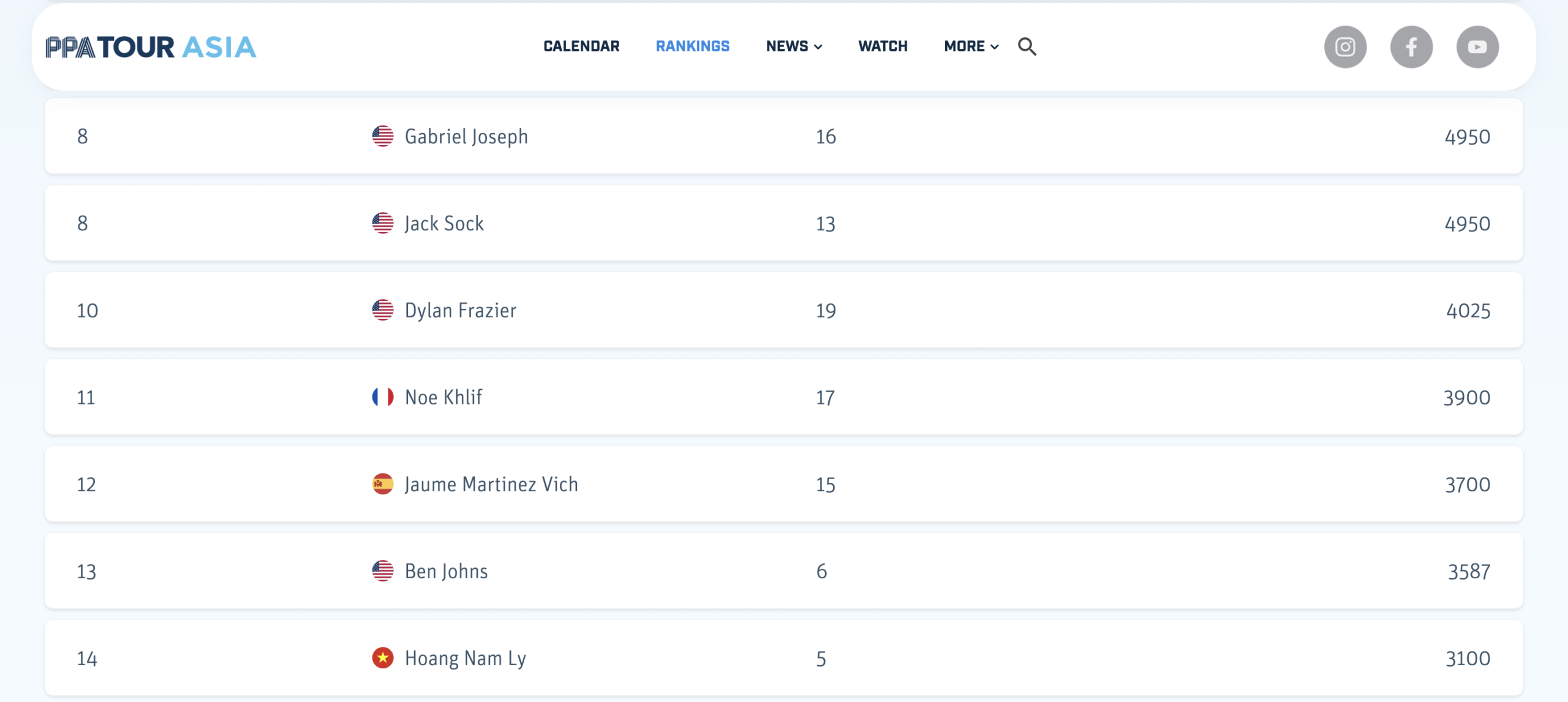Open the YouTube social icon
Screen dimensions: 1568x702
pos(1477,47)
